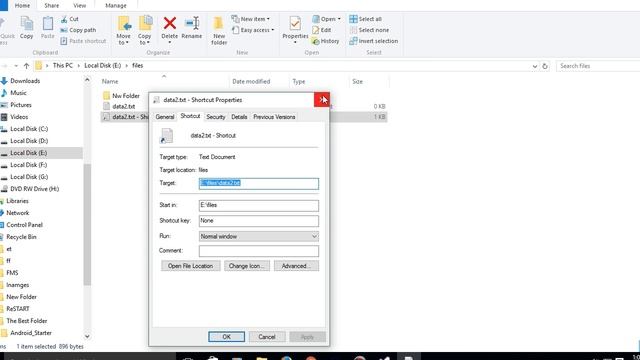This screenshot has width=640, height=360.
Task: Click the Search files box
Action: 598,66
